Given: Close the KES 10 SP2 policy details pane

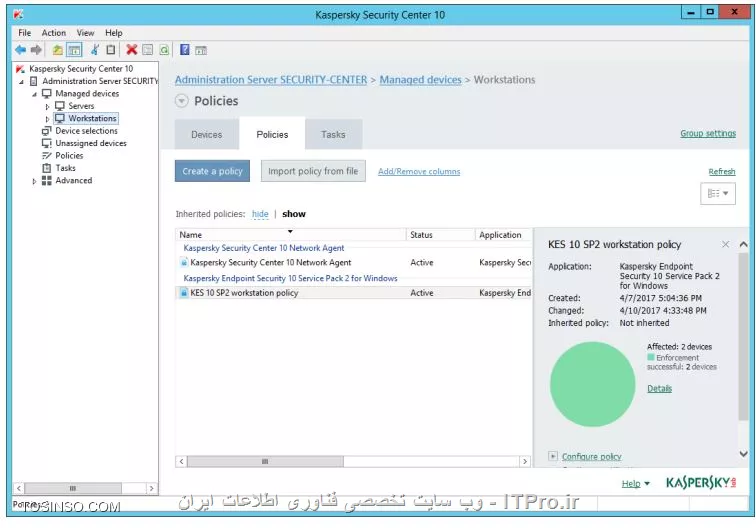Looking at the screenshot, I should [x=725, y=244].
